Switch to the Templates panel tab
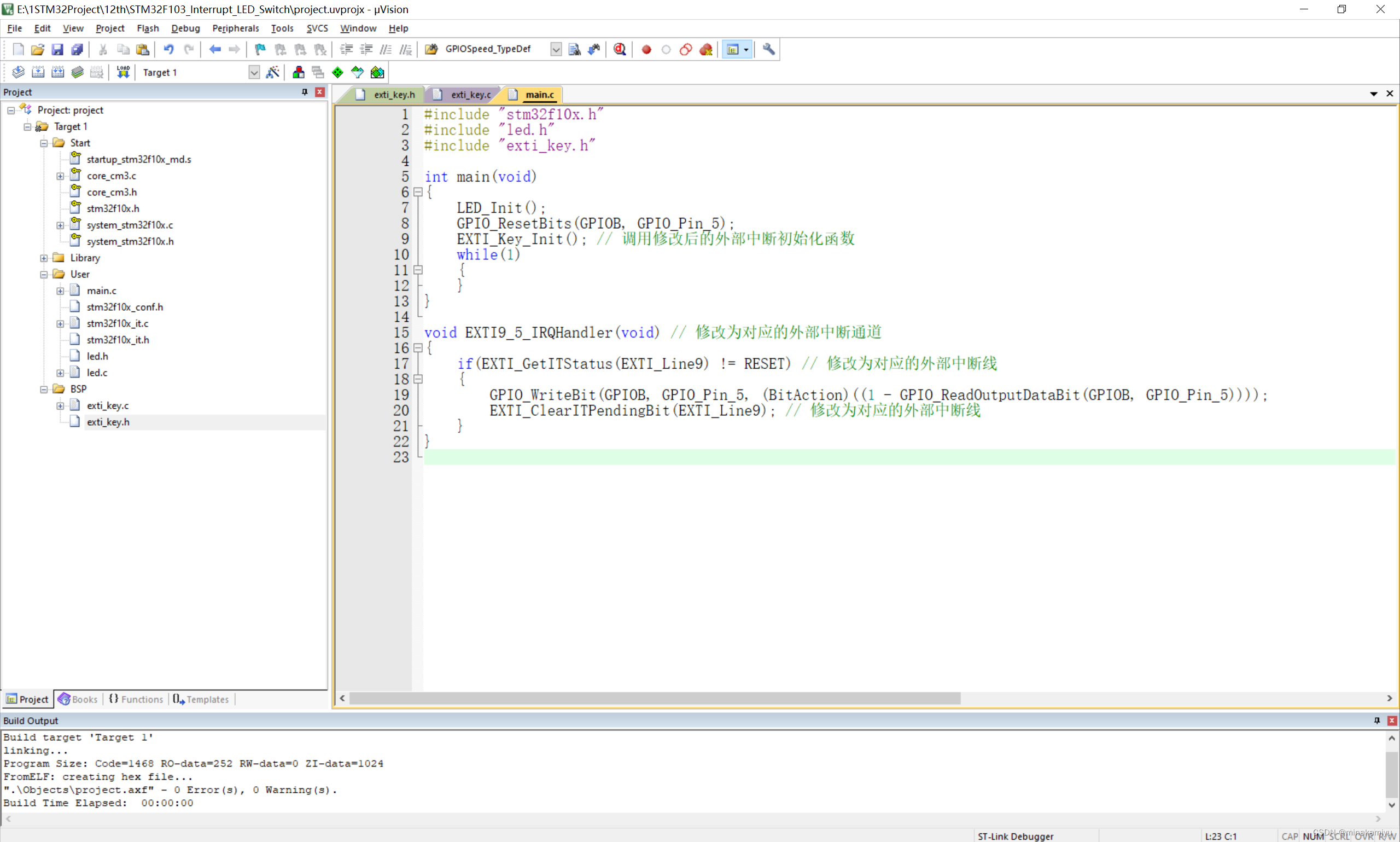Screen dimensions: 1400x842 coord(201,699)
